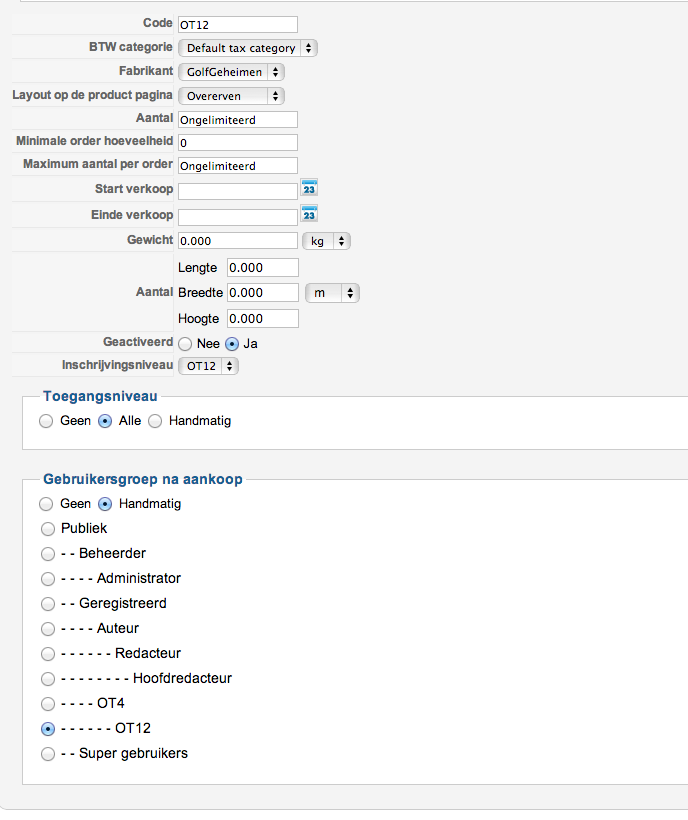
Task: Expand the Fabrikant dropdown
Action: [x=231, y=72]
